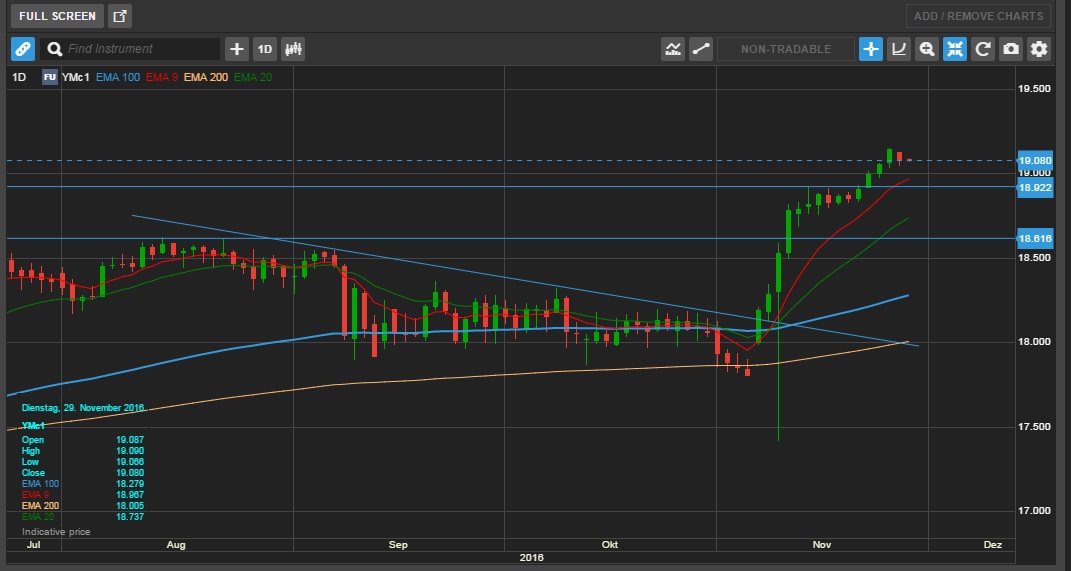The width and height of the screenshot is (1071, 571).
Task: Toggle the chart link icon
Action: [23, 49]
